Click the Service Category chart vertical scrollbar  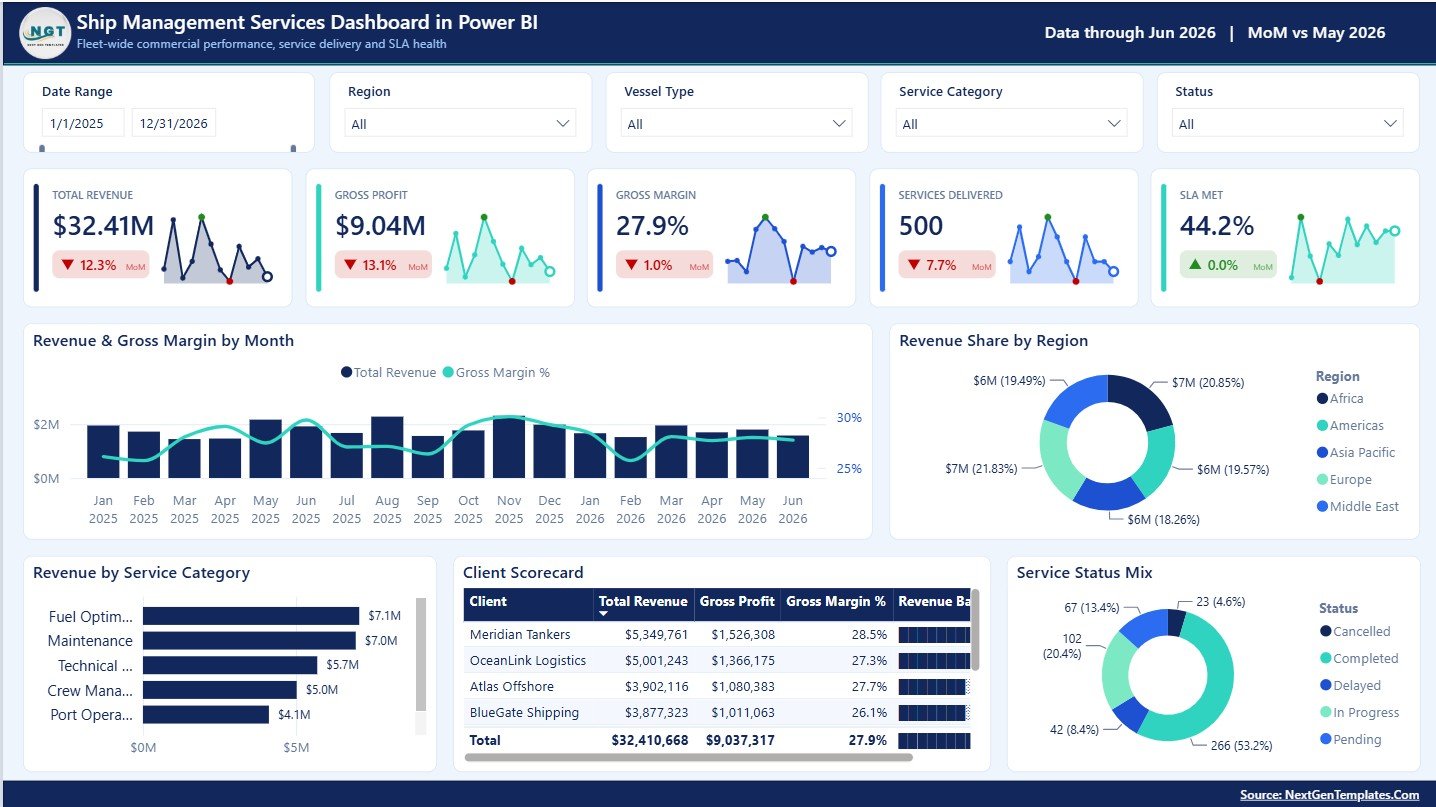click(x=421, y=655)
